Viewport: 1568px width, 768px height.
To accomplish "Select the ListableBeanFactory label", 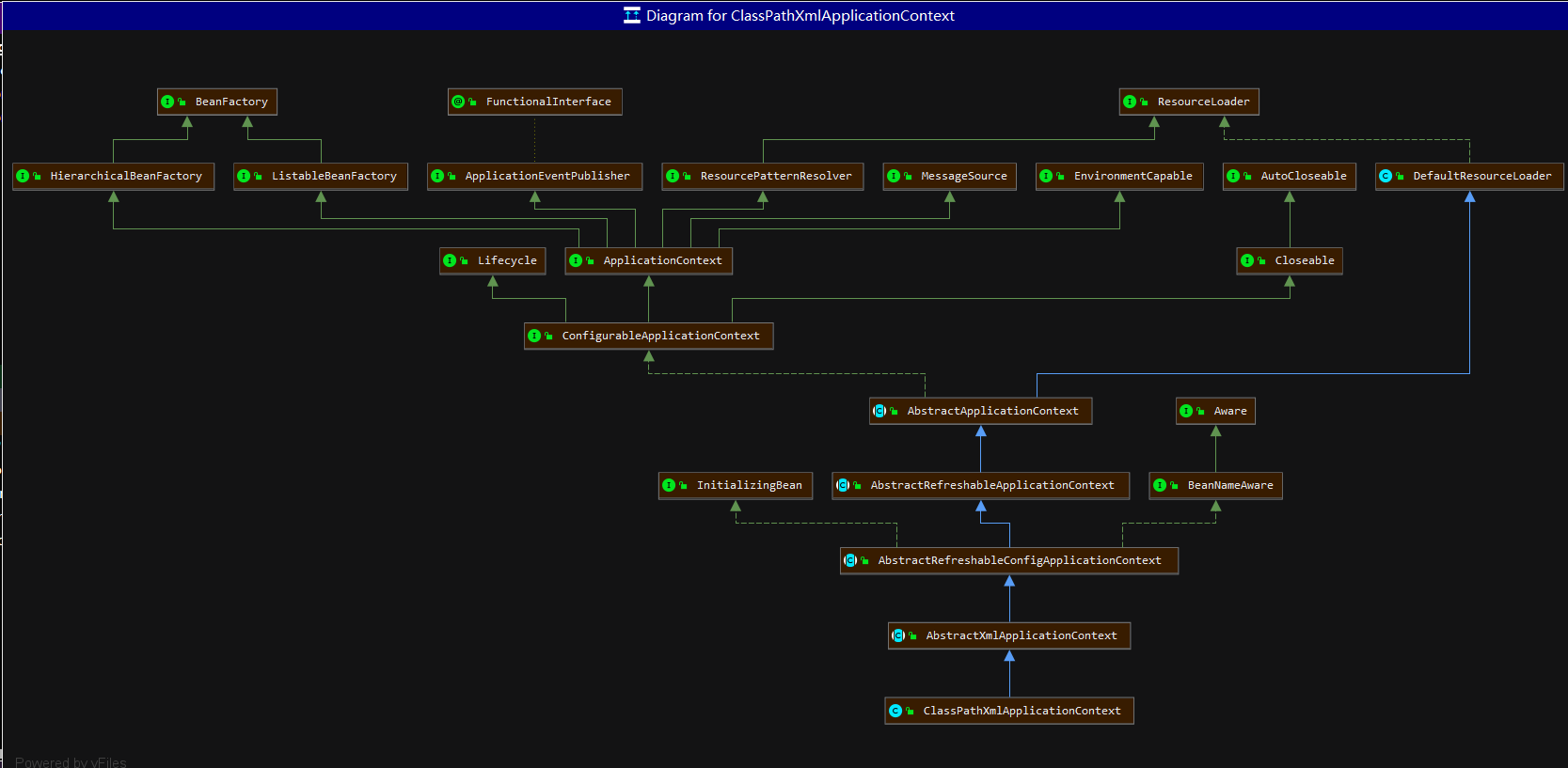I will (x=334, y=176).
